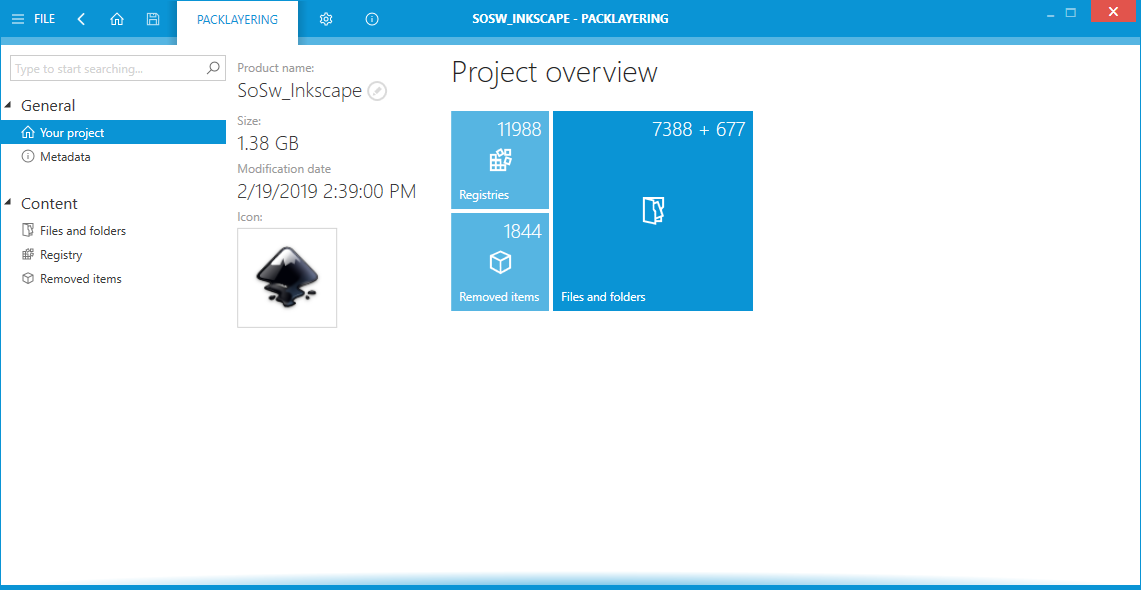This screenshot has width=1141, height=590.
Task: Open the Files and folders tile
Action: (653, 211)
